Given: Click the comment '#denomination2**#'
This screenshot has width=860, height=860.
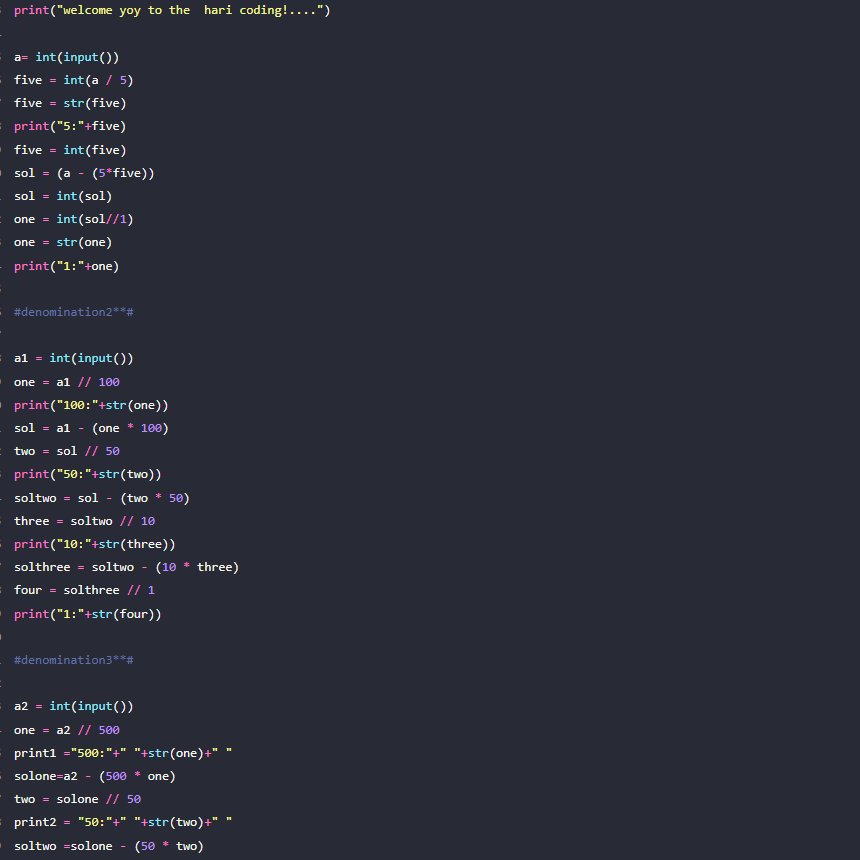Looking at the screenshot, I should 73,312.
